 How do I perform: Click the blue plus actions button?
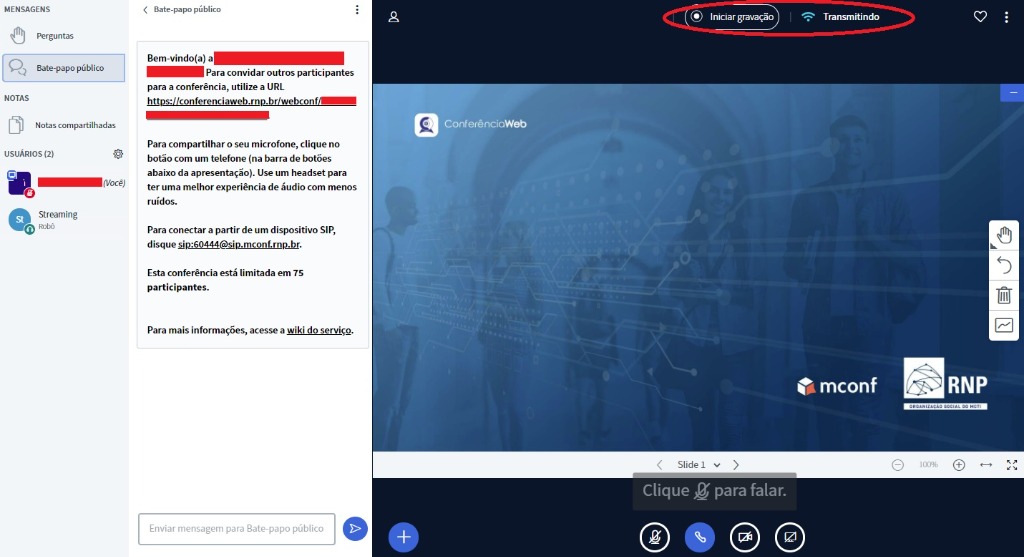pyautogui.click(x=403, y=537)
